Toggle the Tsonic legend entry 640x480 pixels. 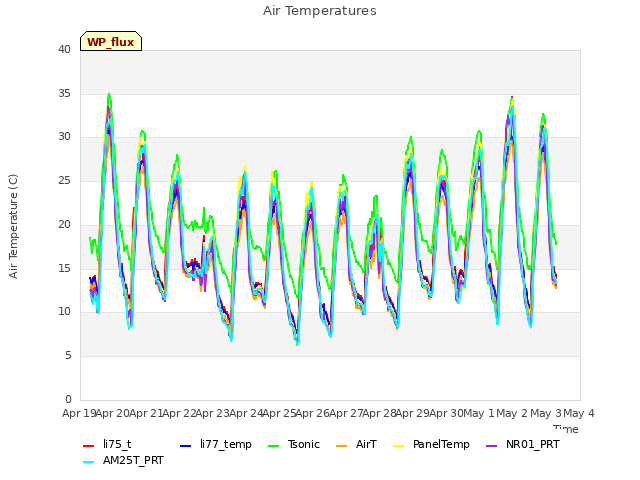click(293, 444)
